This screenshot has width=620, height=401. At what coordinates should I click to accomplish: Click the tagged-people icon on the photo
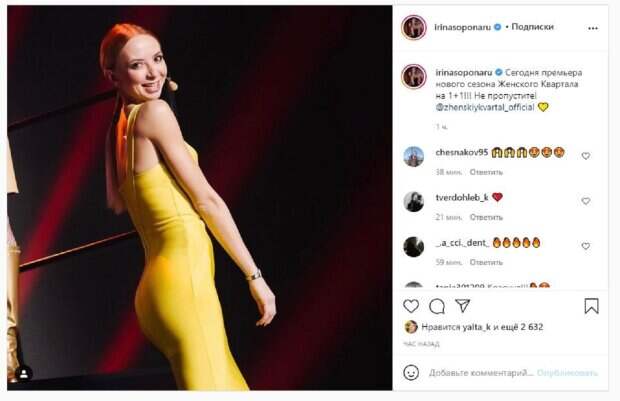pos(24,373)
